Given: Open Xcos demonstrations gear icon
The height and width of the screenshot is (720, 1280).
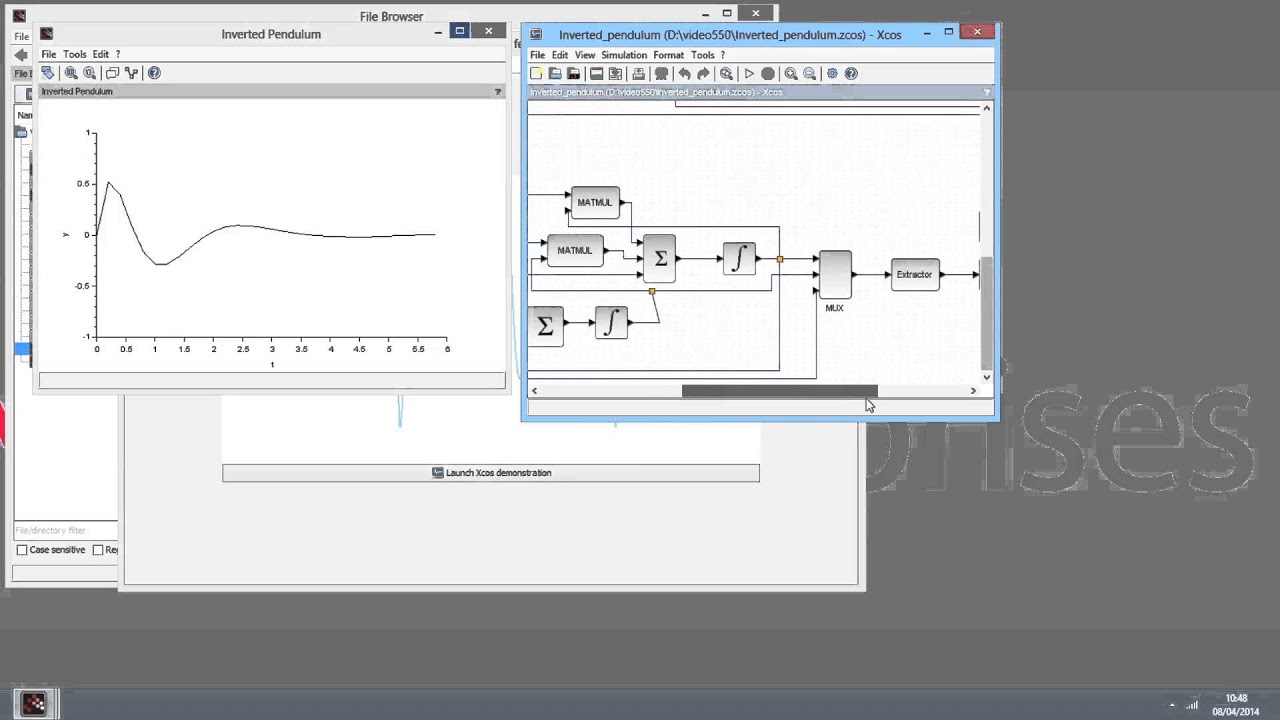Looking at the screenshot, I should tap(832, 73).
